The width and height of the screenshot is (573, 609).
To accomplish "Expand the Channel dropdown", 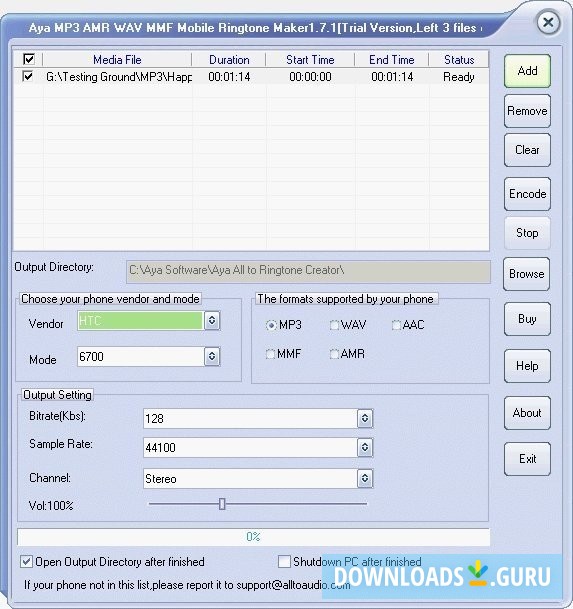I will click(x=365, y=478).
